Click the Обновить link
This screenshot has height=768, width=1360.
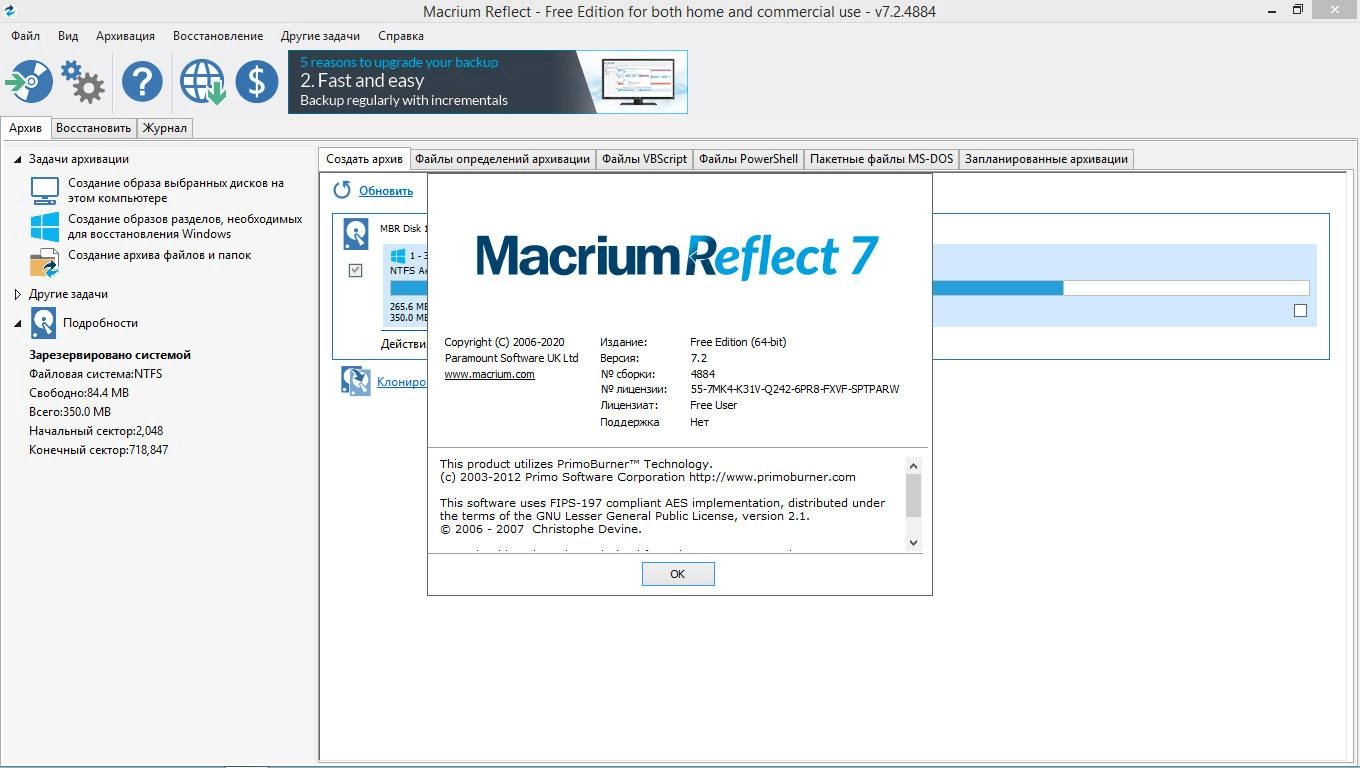[386, 190]
